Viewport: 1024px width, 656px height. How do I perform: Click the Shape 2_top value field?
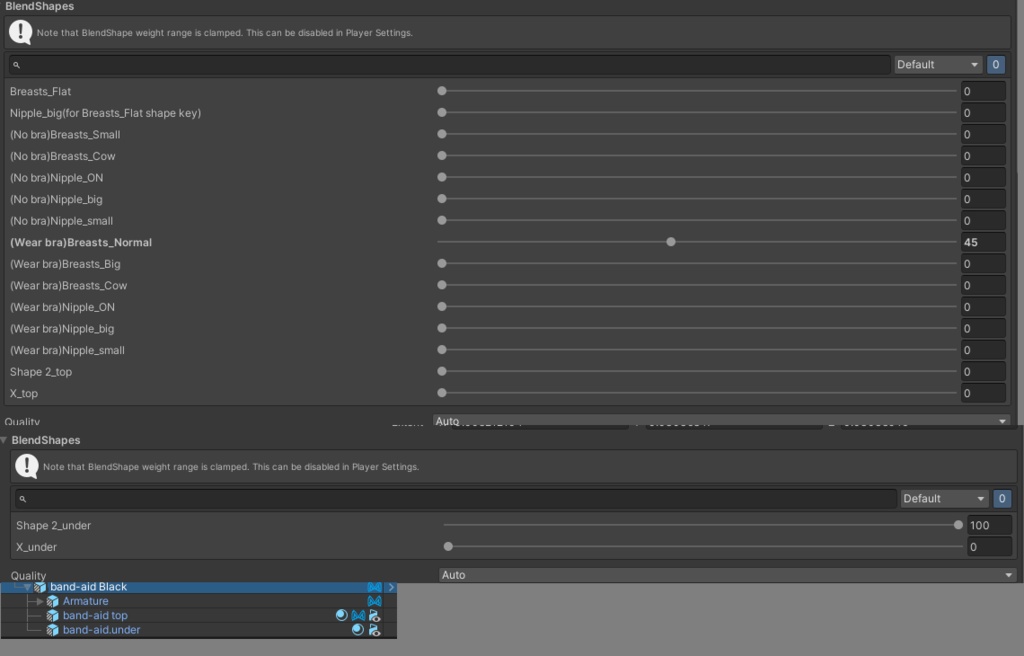[x=983, y=372]
